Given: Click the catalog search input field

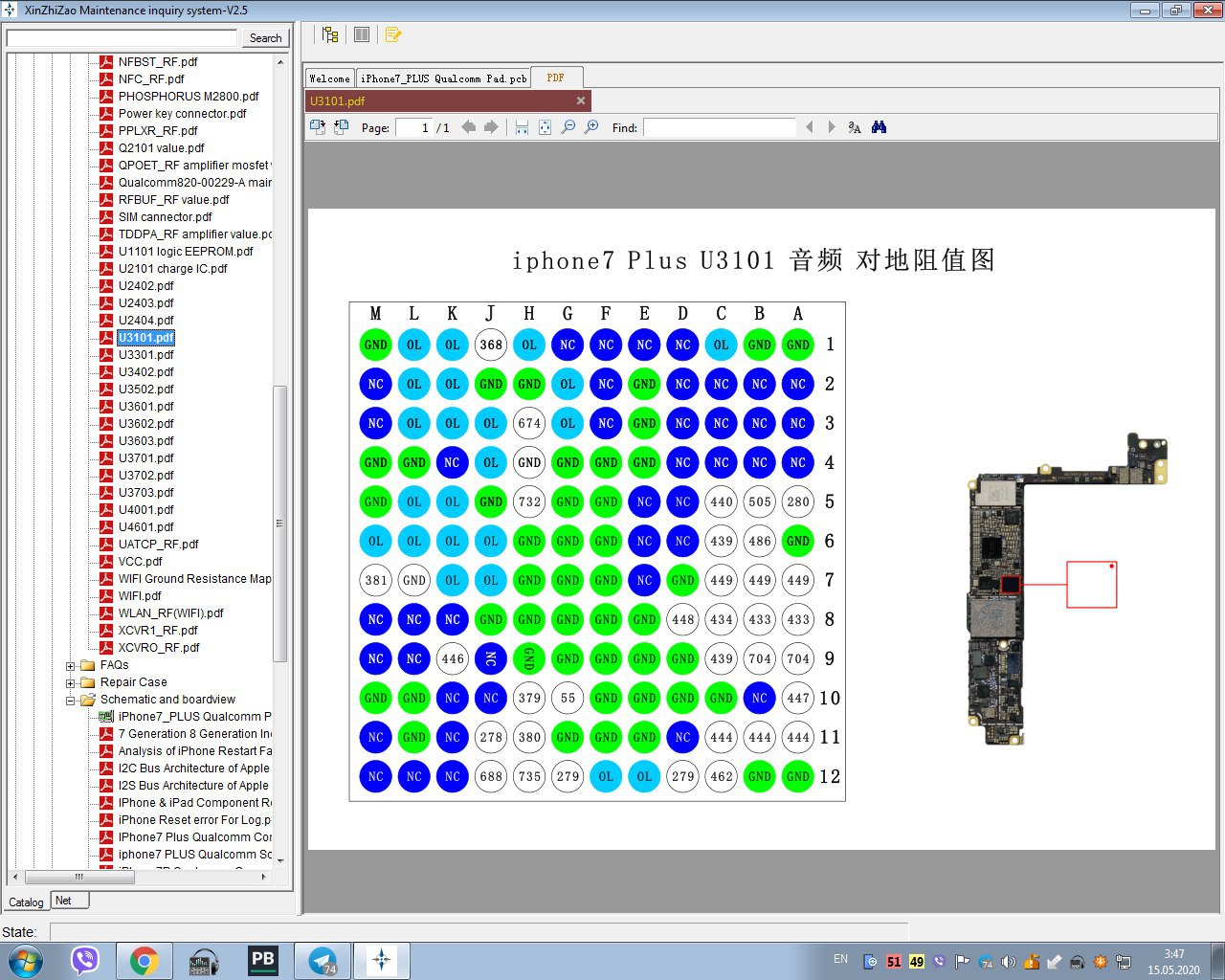Looking at the screenshot, I should coord(122,38).
